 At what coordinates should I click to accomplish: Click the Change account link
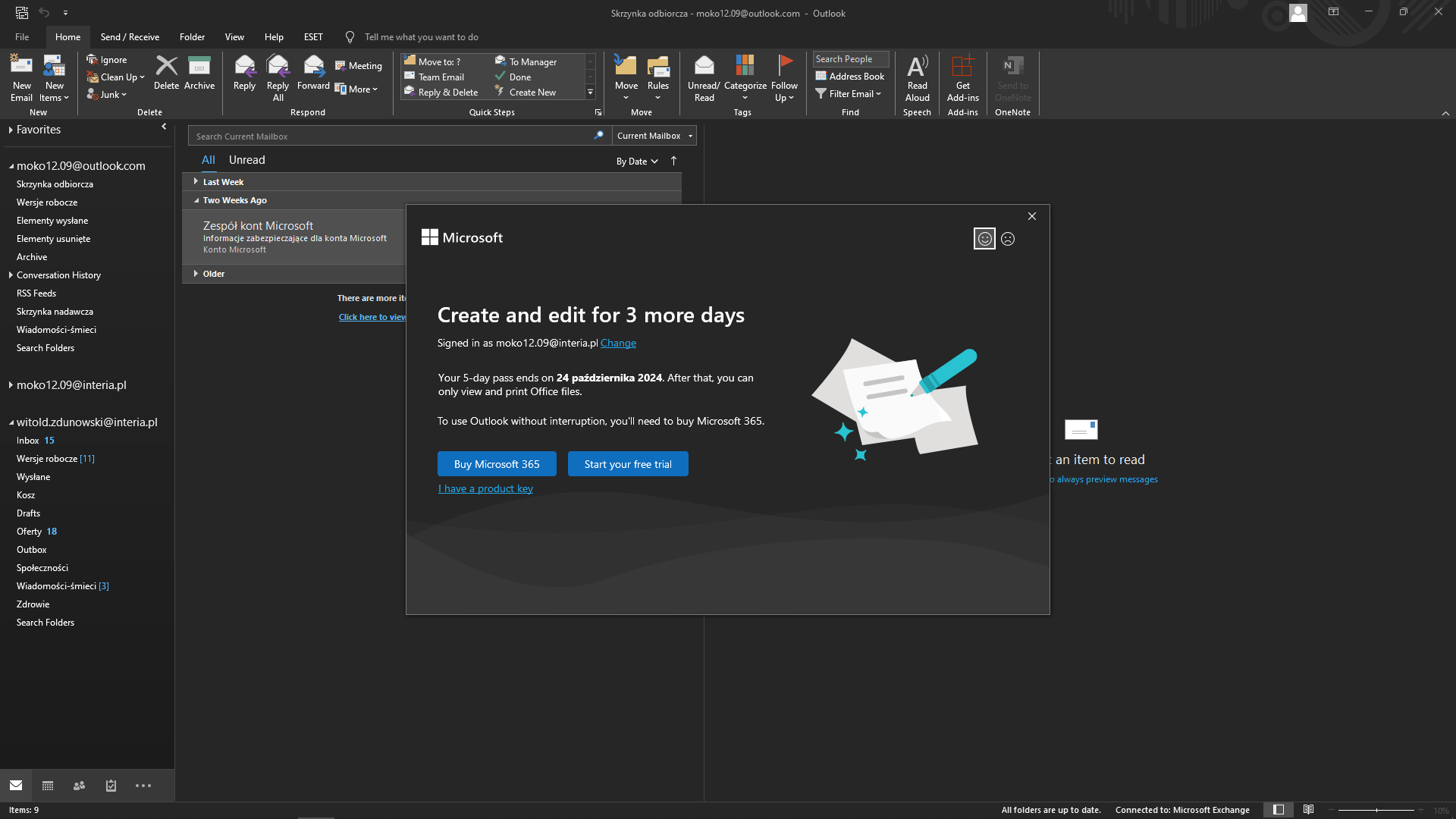pyautogui.click(x=618, y=343)
